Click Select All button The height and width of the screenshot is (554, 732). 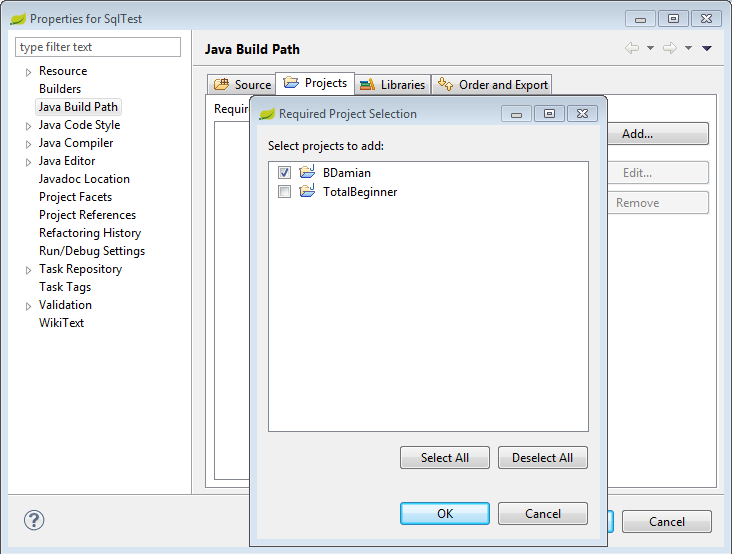click(445, 458)
